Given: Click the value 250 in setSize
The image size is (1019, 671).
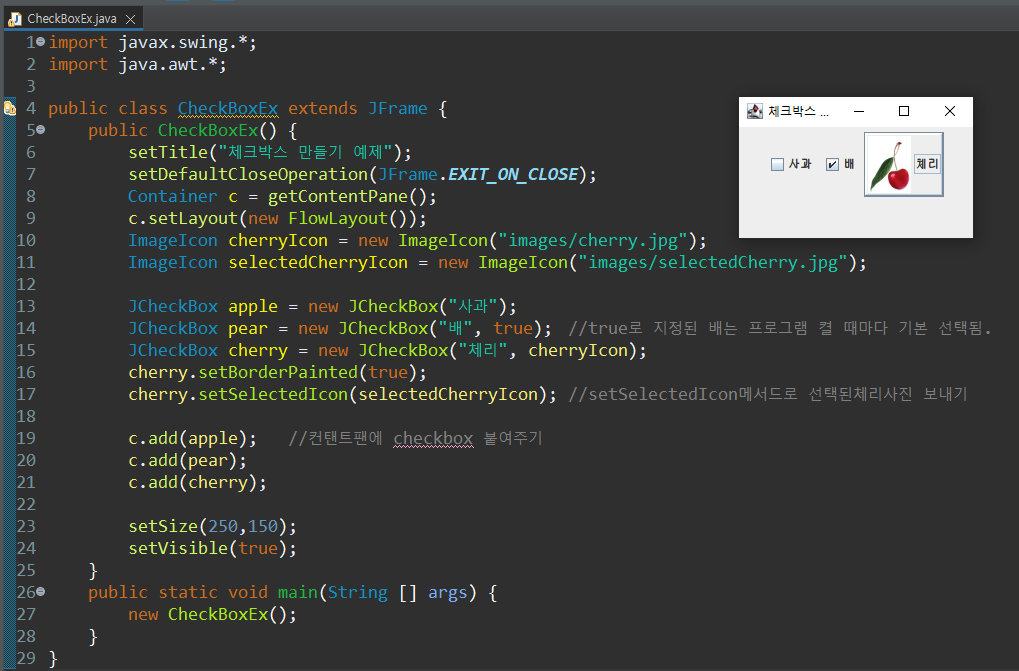Looking at the screenshot, I should (x=223, y=526).
